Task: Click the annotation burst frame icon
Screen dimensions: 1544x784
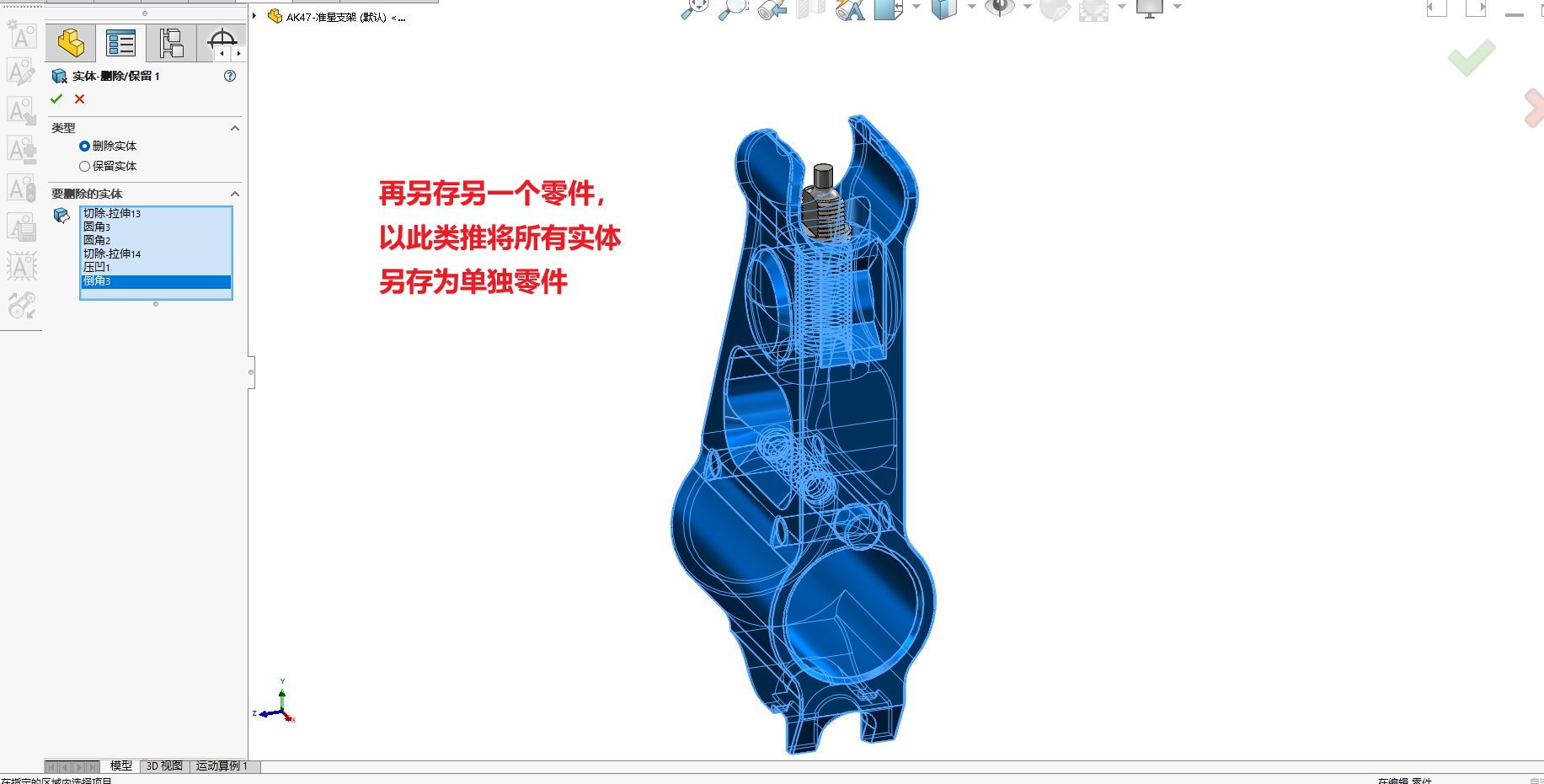Action: (22, 266)
